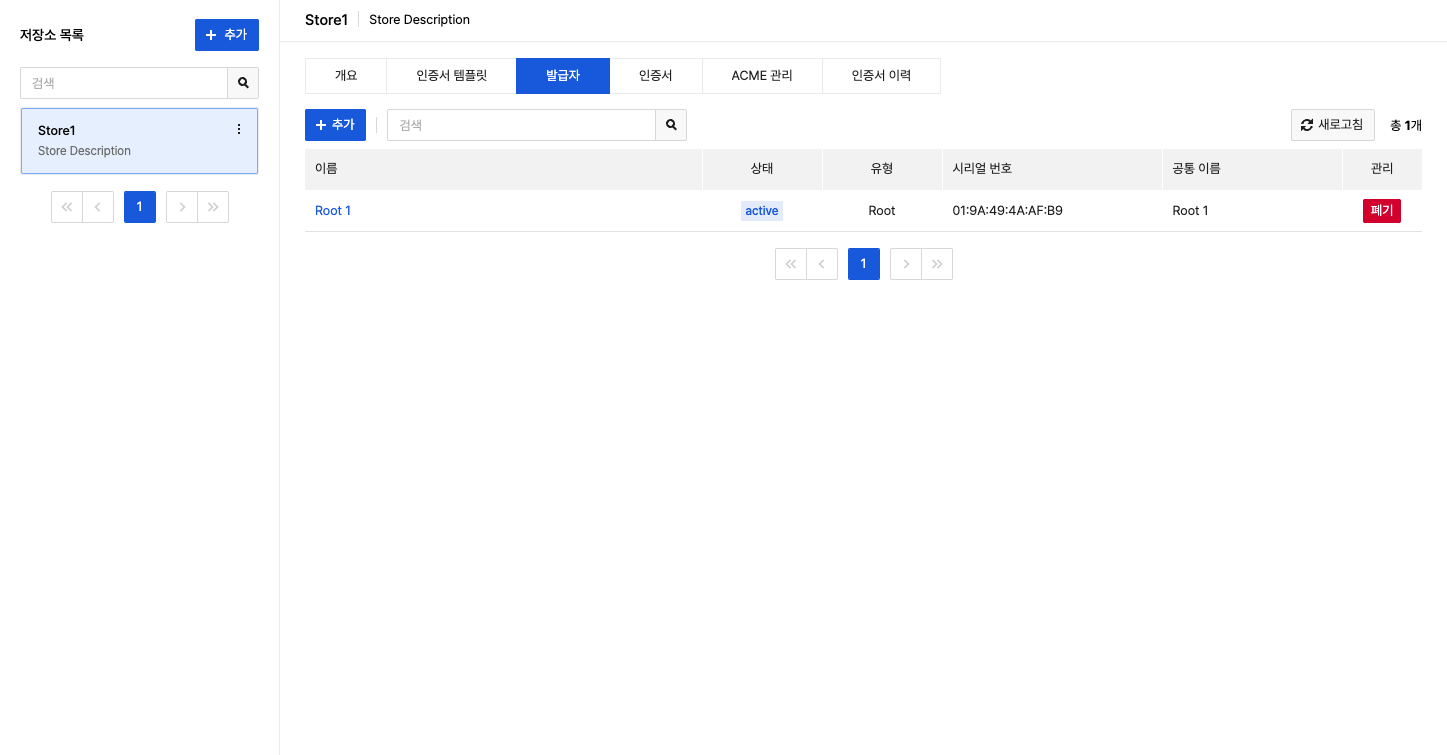Click the plus icon on the issuer 추가 button

[x=320, y=124]
